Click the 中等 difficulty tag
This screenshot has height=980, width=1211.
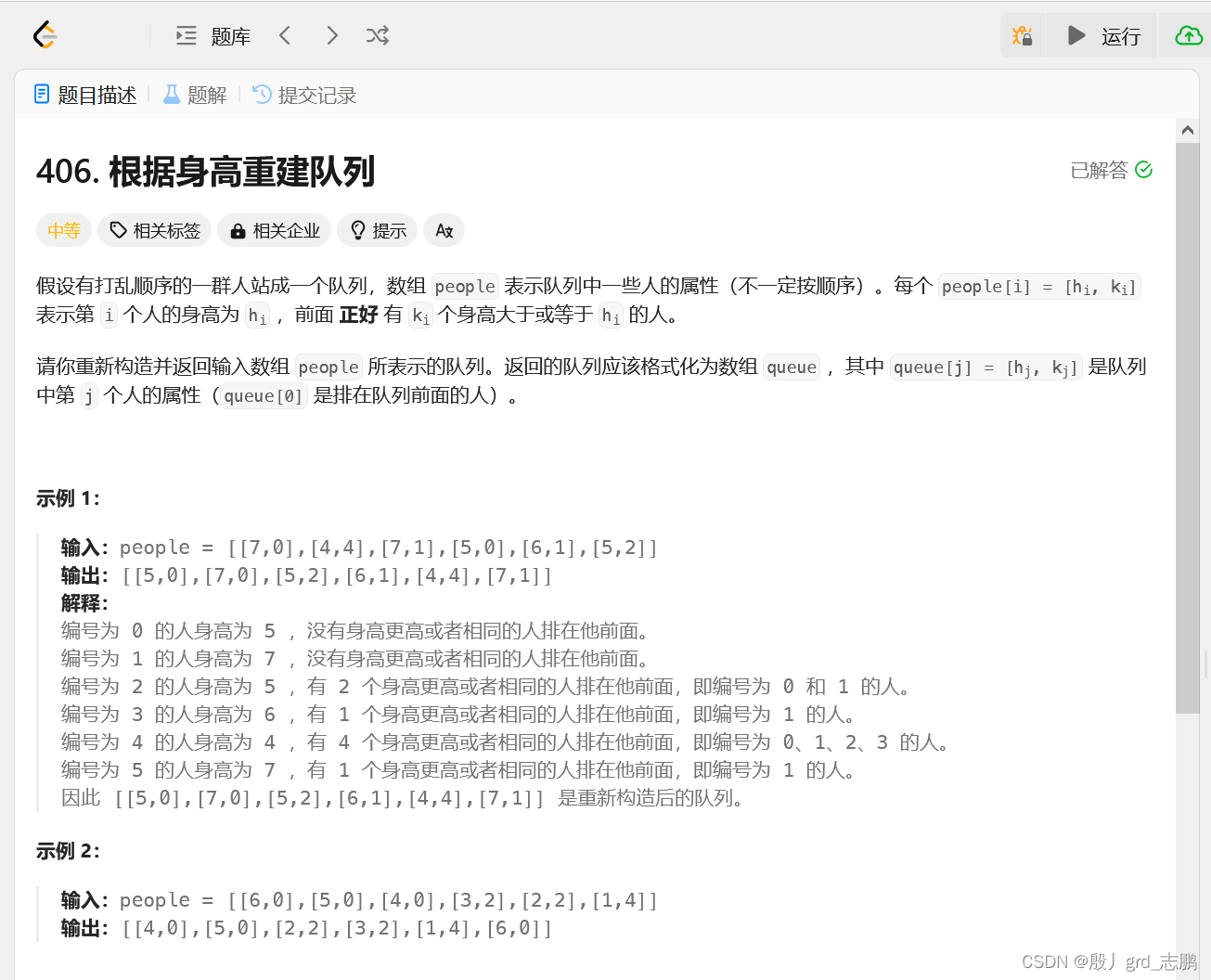click(x=64, y=230)
